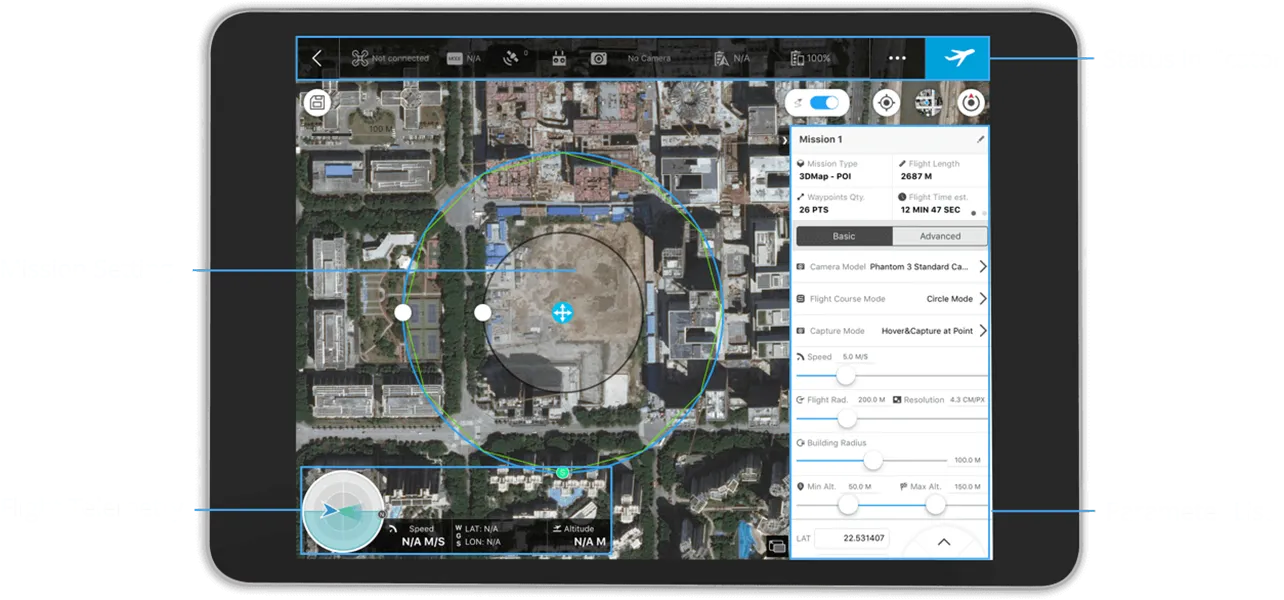Expand the Capture Mode options
Image resolution: width=1284 pixels, height=600 pixels.
982,331
